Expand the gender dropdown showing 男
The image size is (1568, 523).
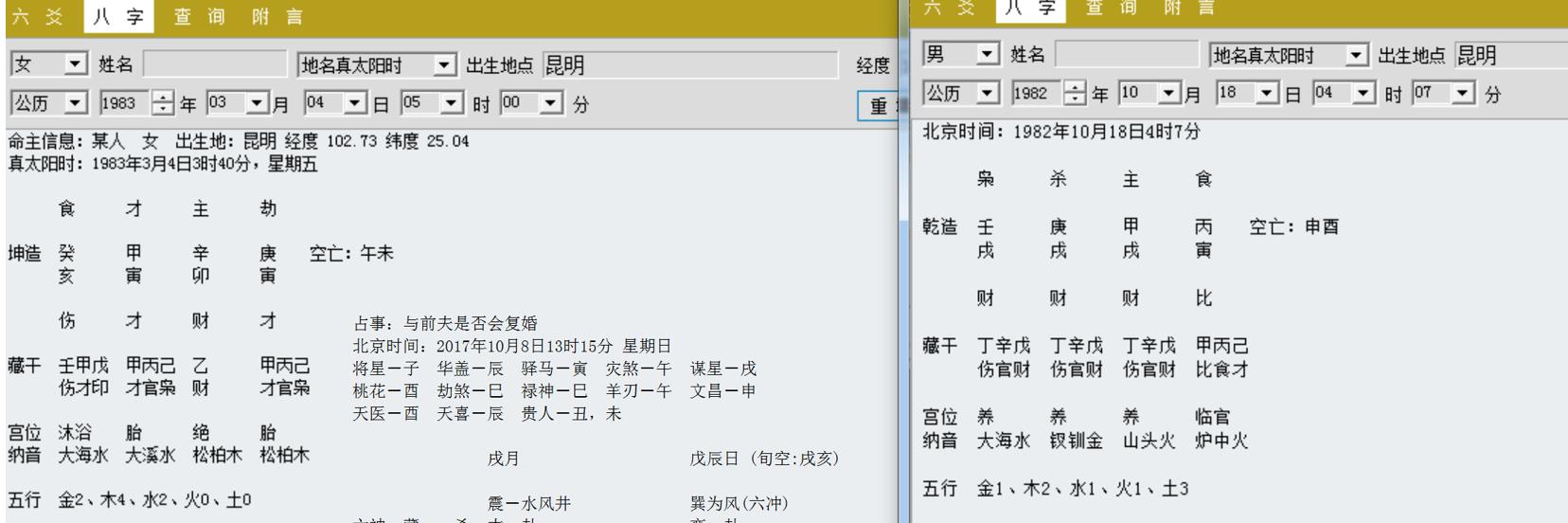[x=989, y=55]
